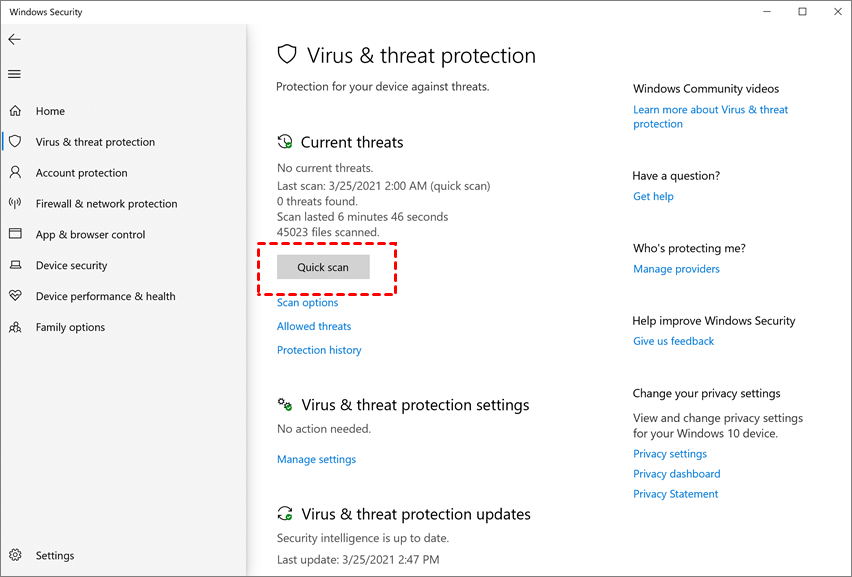Go to Virus & threat protection sidebar item

(95, 142)
